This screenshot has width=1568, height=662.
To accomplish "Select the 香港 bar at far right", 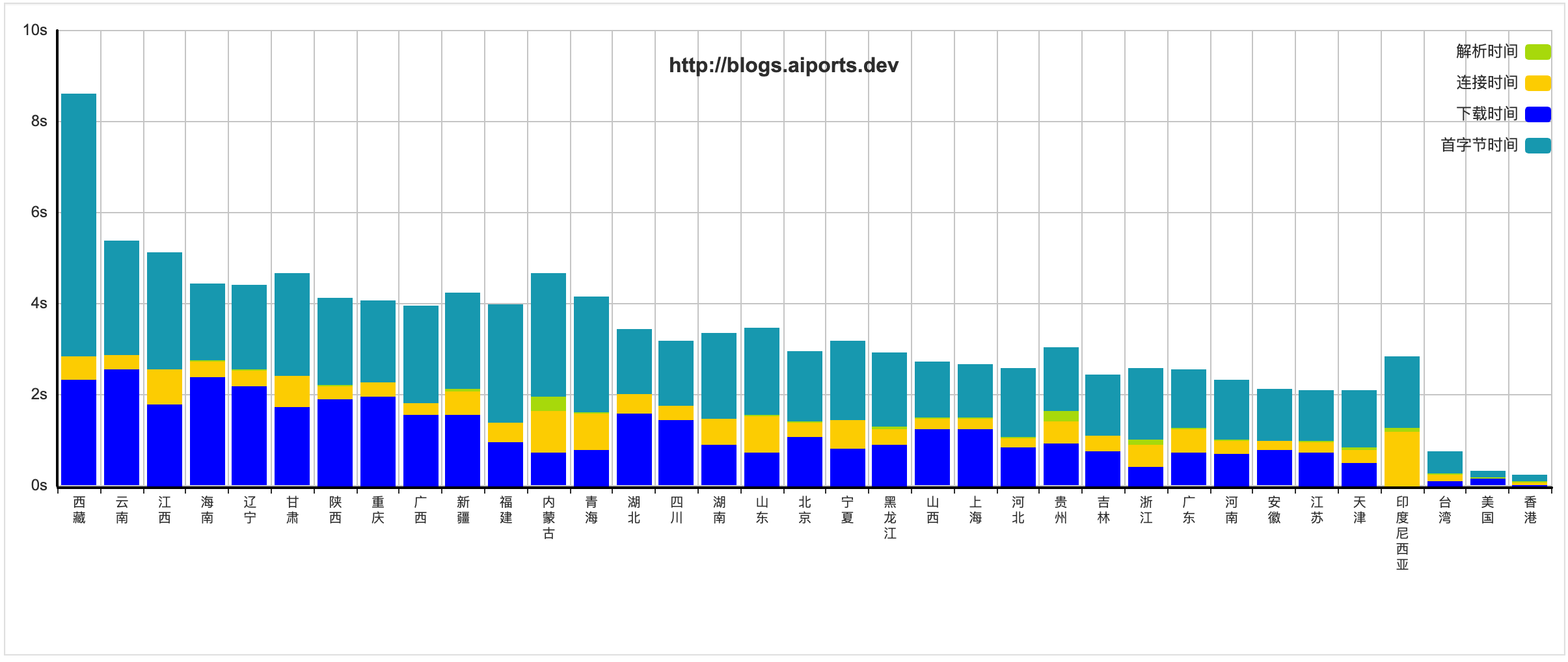I will click(x=1530, y=480).
